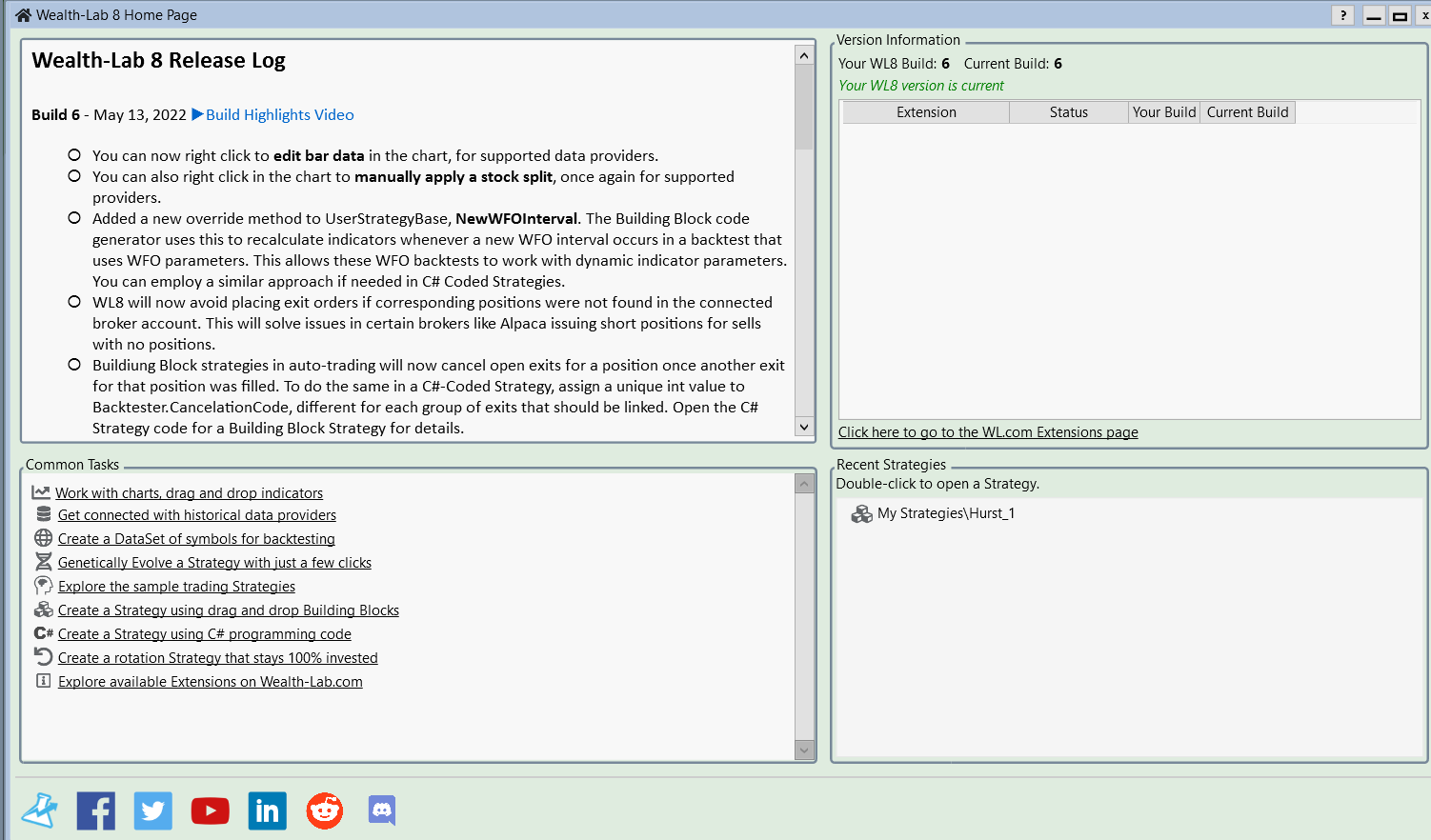Click the 'Your WL8 version is current' text
Image resolution: width=1431 pixels, height=840 pixels.
(921, 86)
